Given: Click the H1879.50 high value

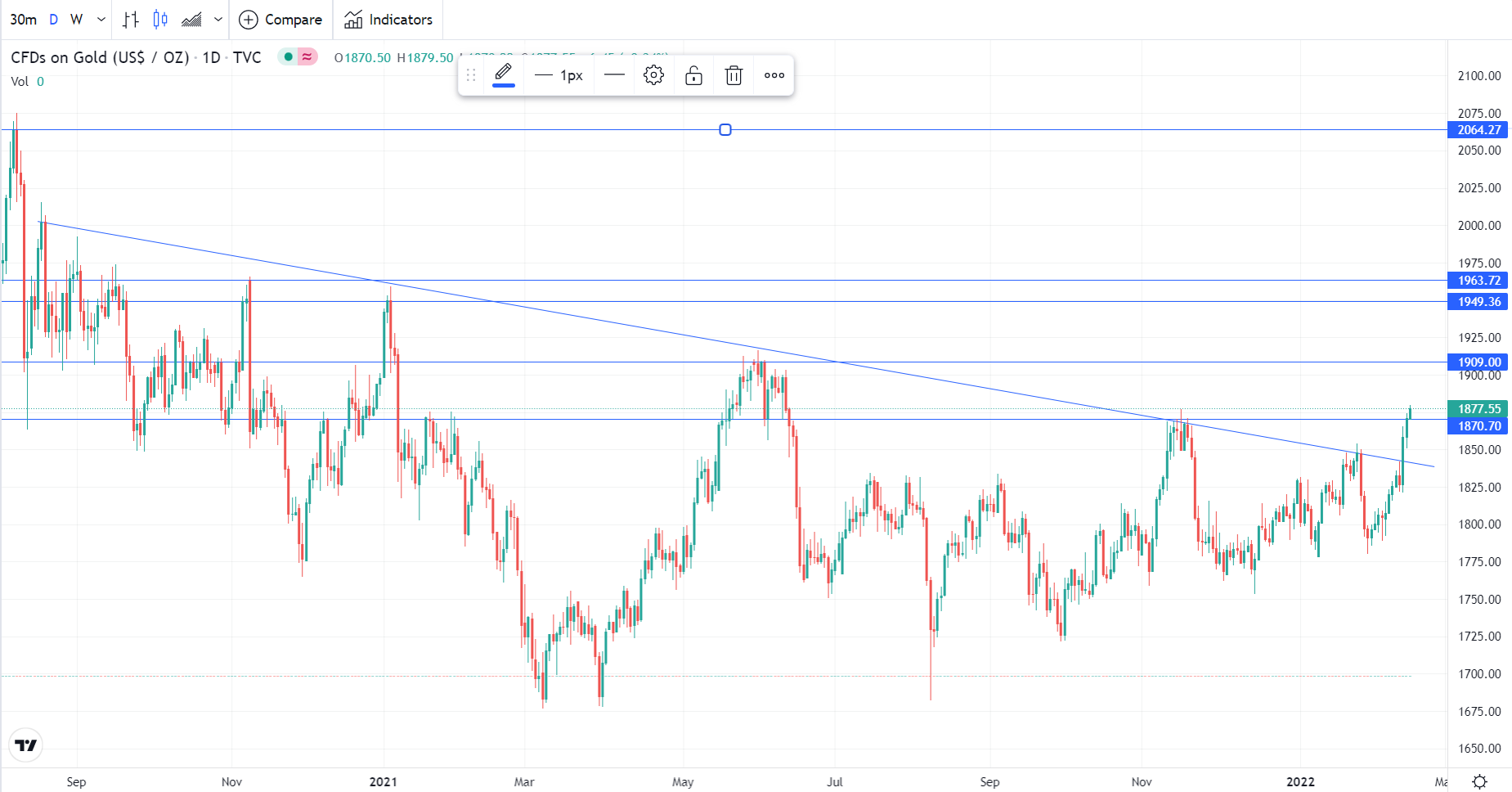Looking at the screenshot, I should click(x=425, y=58).
